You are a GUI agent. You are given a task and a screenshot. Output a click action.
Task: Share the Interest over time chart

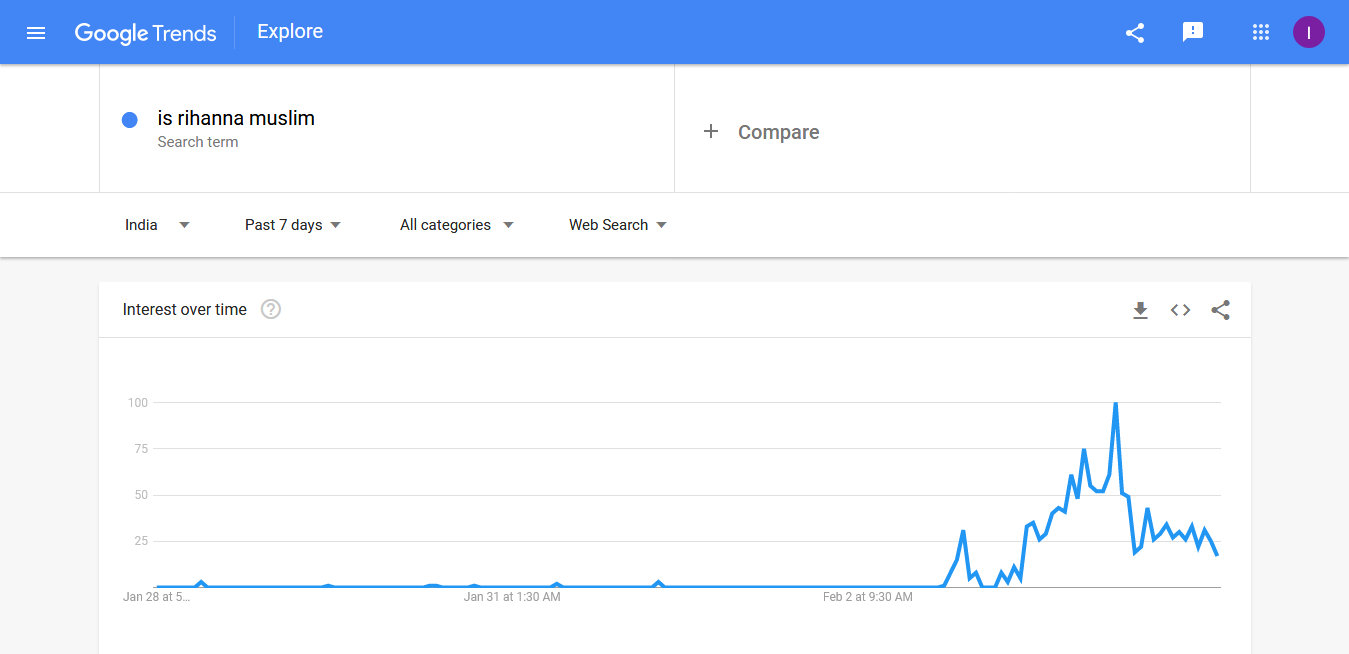click(1220, 310)
